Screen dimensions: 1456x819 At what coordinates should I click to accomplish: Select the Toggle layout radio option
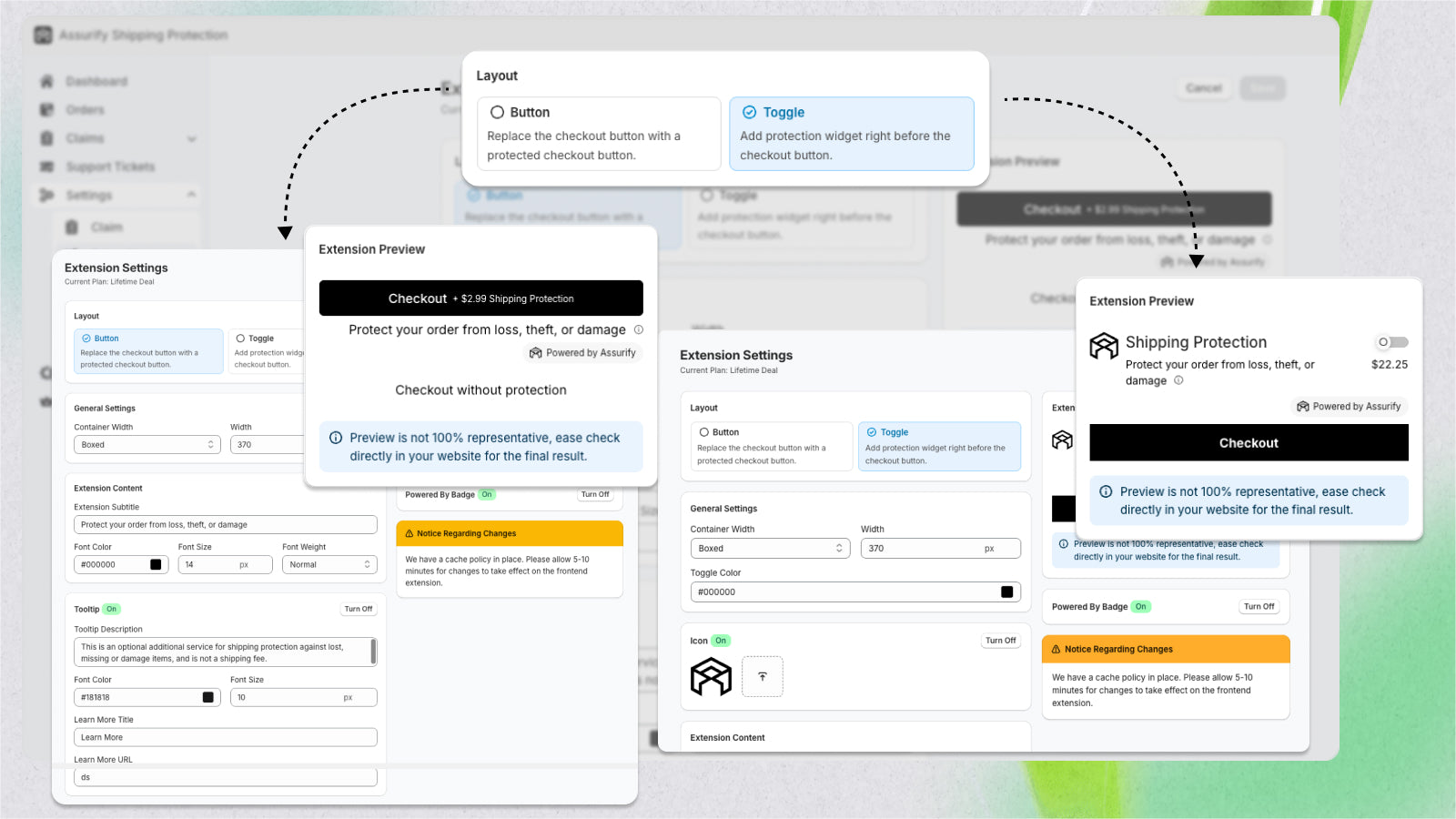(748, 112)
